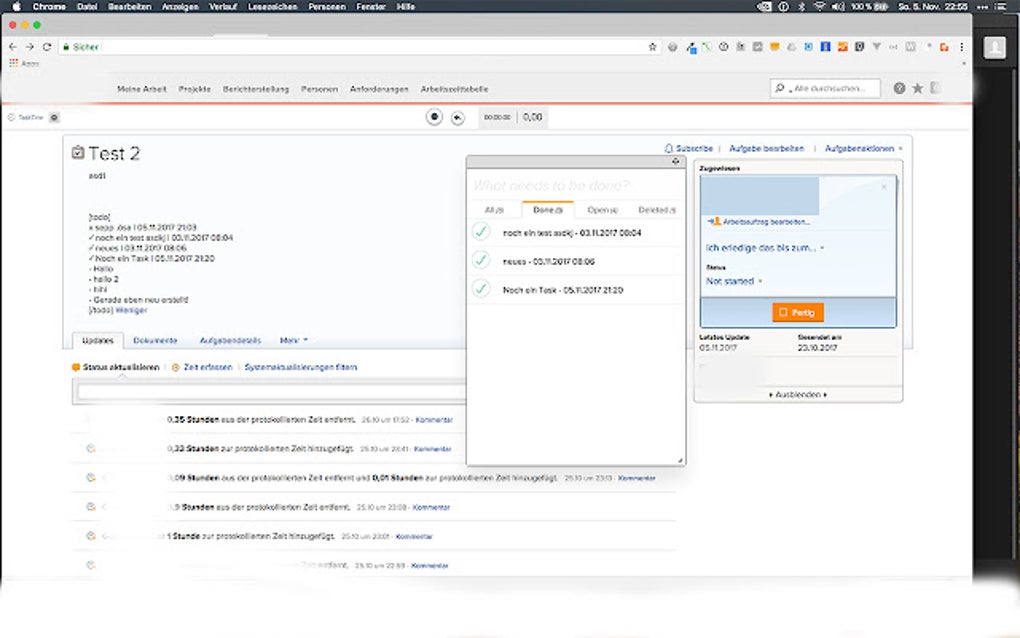
Task: Click the move handle on todo popup
Action: pyautogui.click(x=676, y=161)
